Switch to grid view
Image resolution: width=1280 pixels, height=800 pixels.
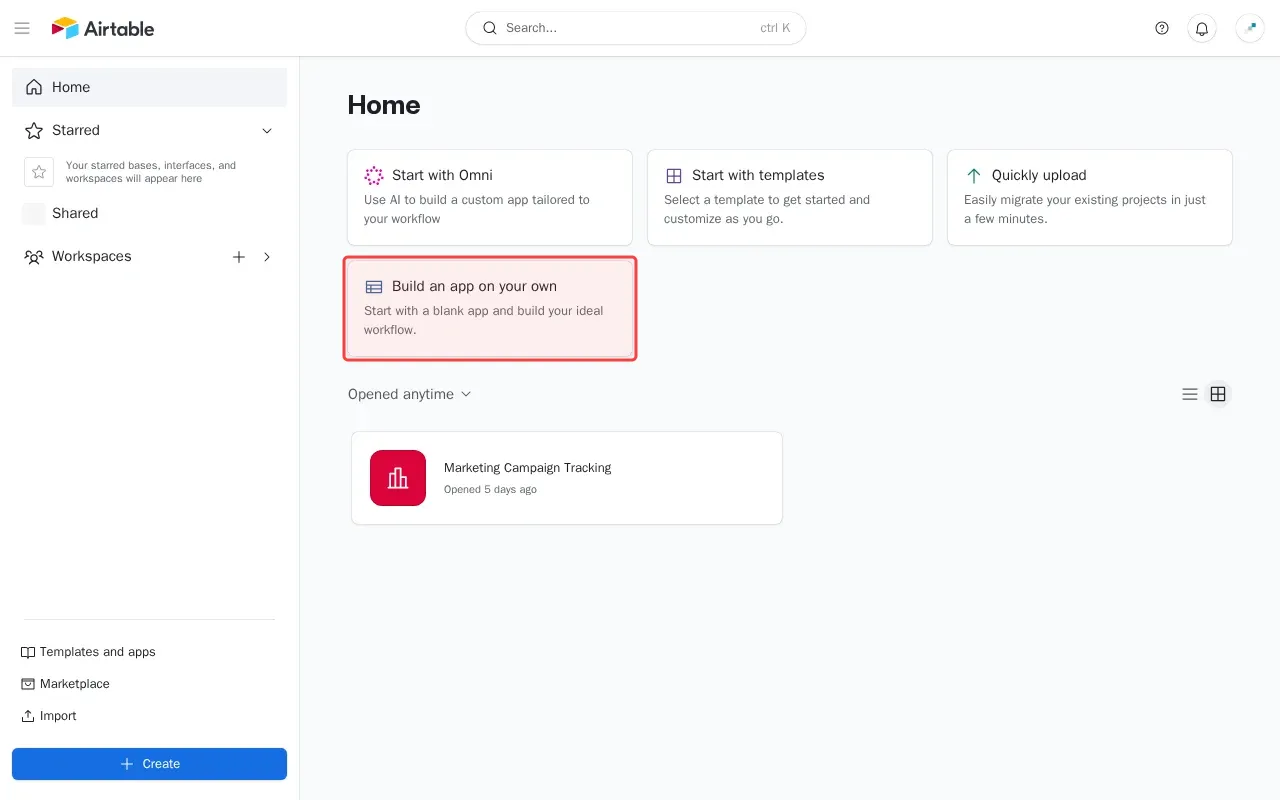point(1218,394)
